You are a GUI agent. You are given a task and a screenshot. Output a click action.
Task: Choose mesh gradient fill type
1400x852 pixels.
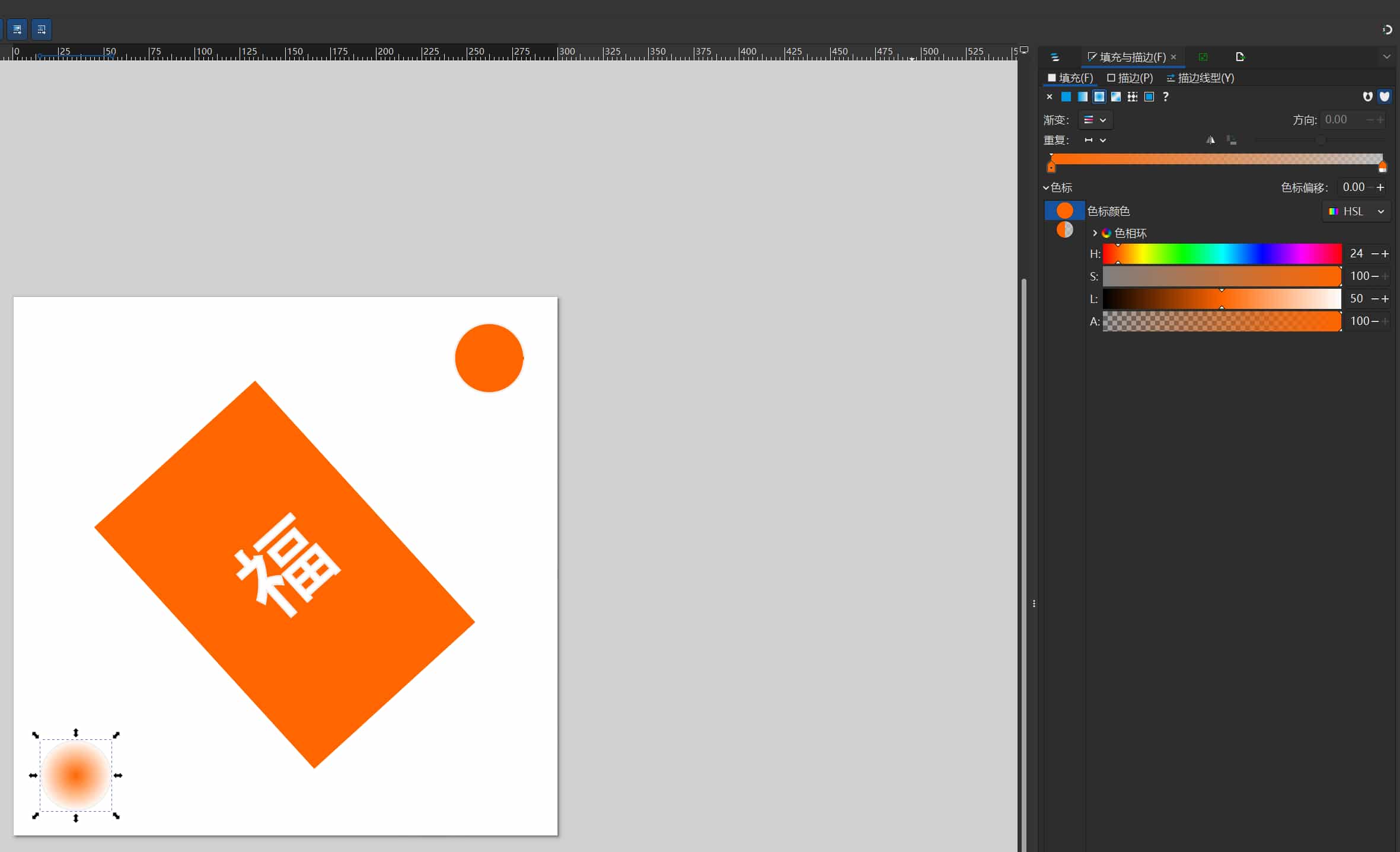[1115, 97]
